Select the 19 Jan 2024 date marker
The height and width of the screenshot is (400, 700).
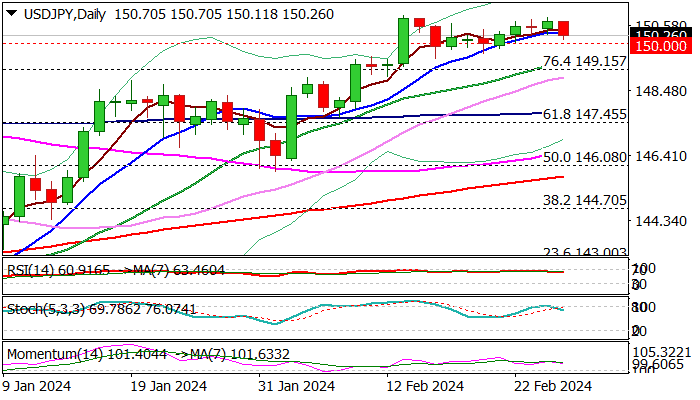(167, 386)
